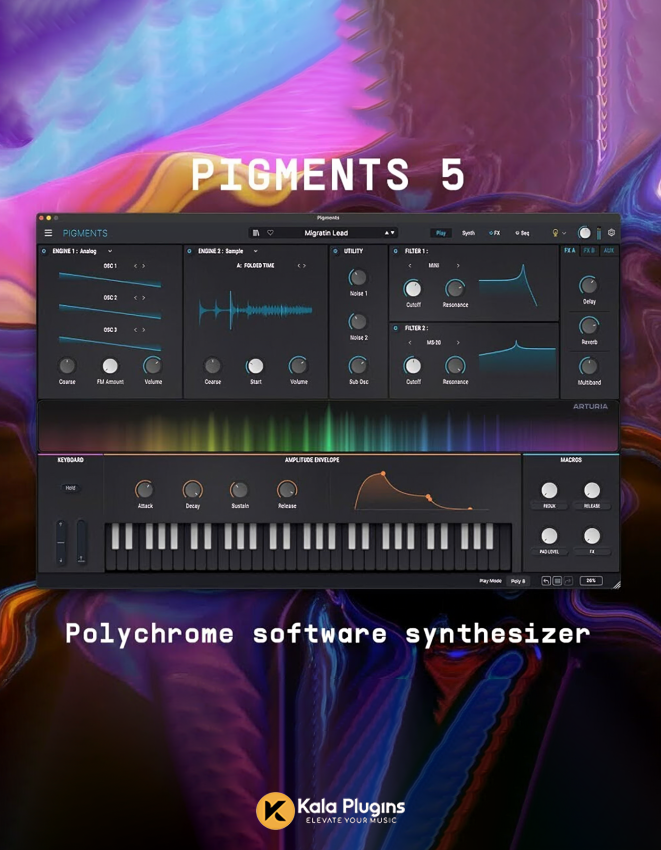
Task: Open the Pigments hamburger main menu
Action: pos(47,233)
